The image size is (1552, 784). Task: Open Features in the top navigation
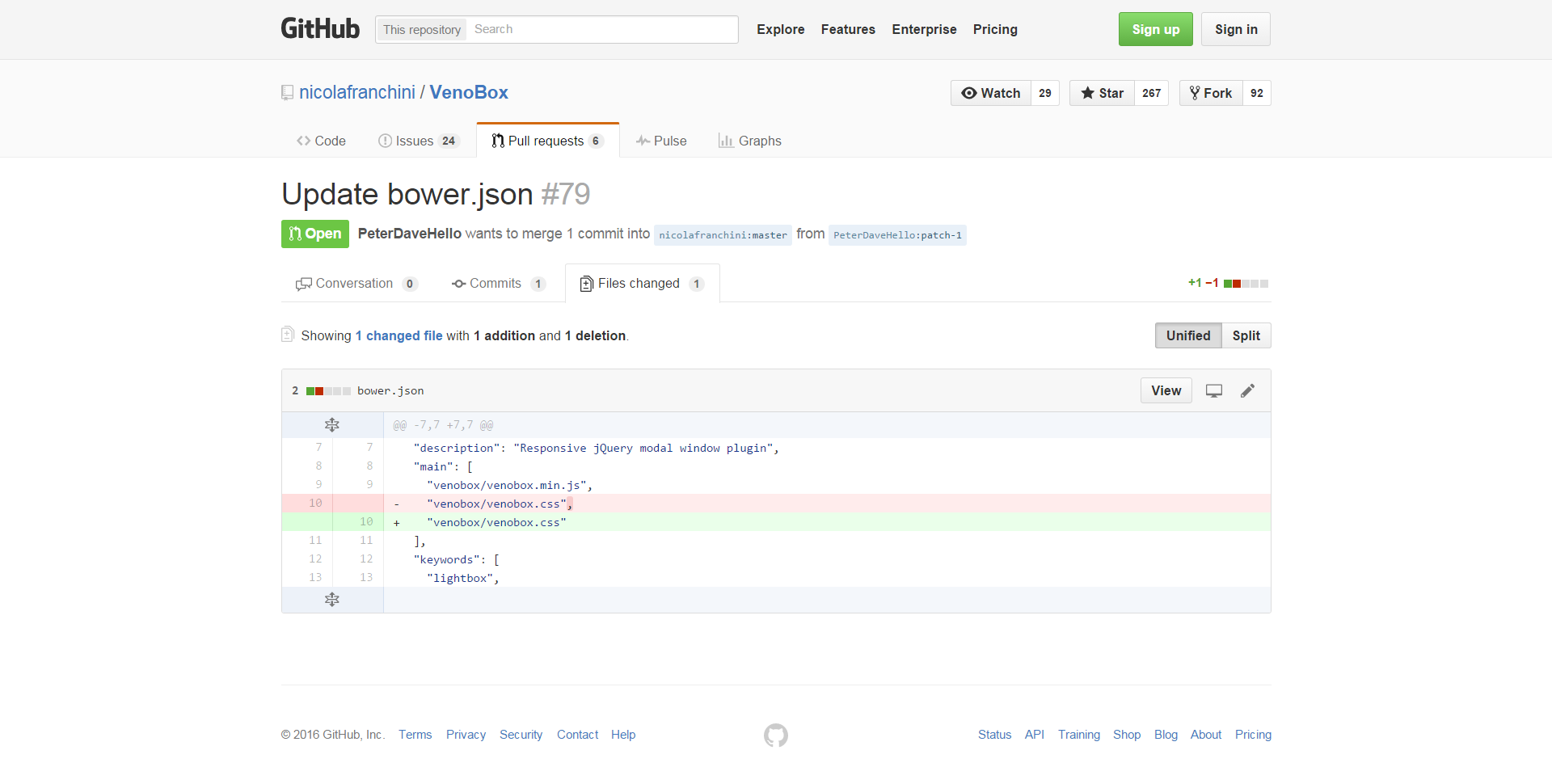pyautogui.click(x=848, y=29)
